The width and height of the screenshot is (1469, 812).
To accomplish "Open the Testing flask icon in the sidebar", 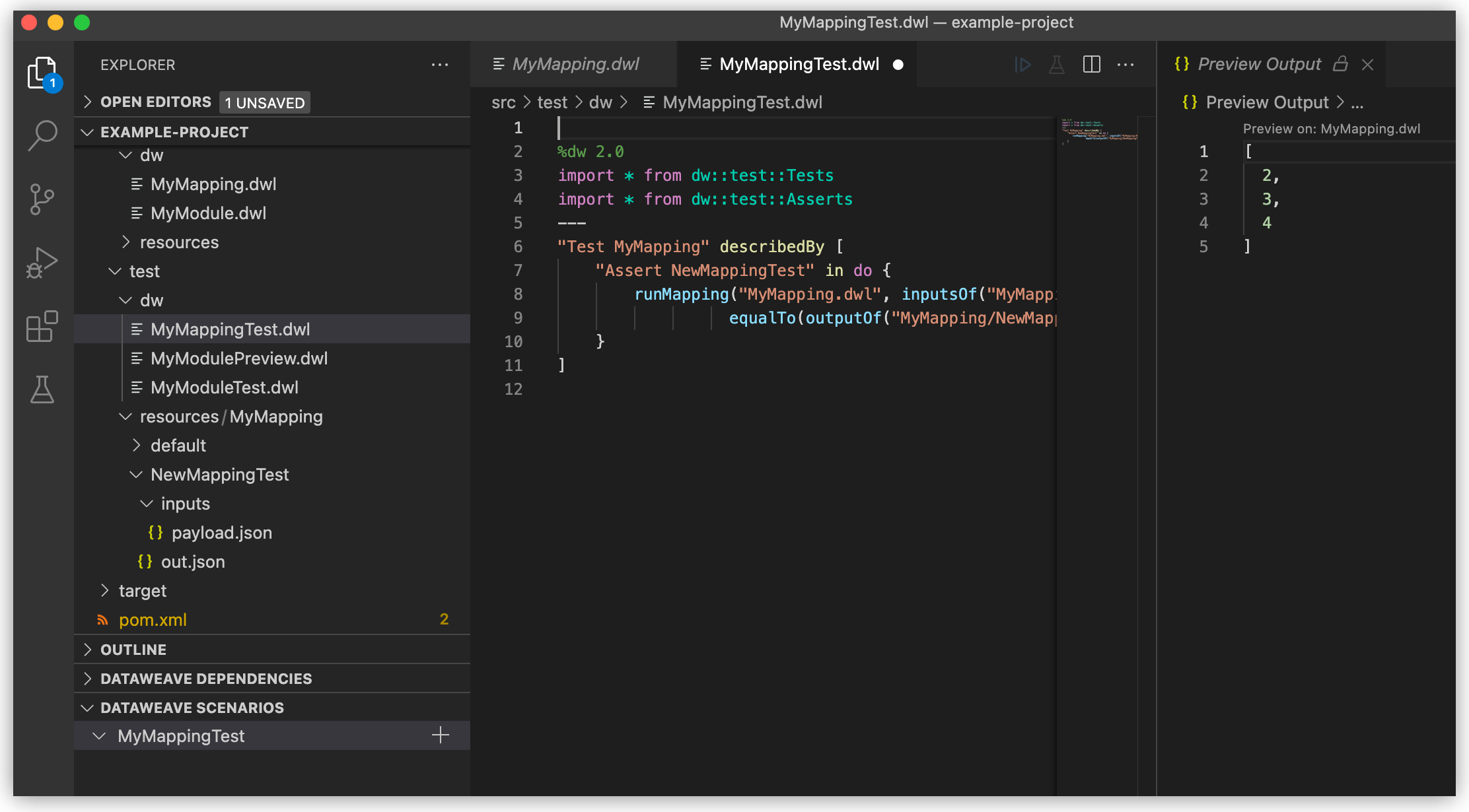I will 42,389.
